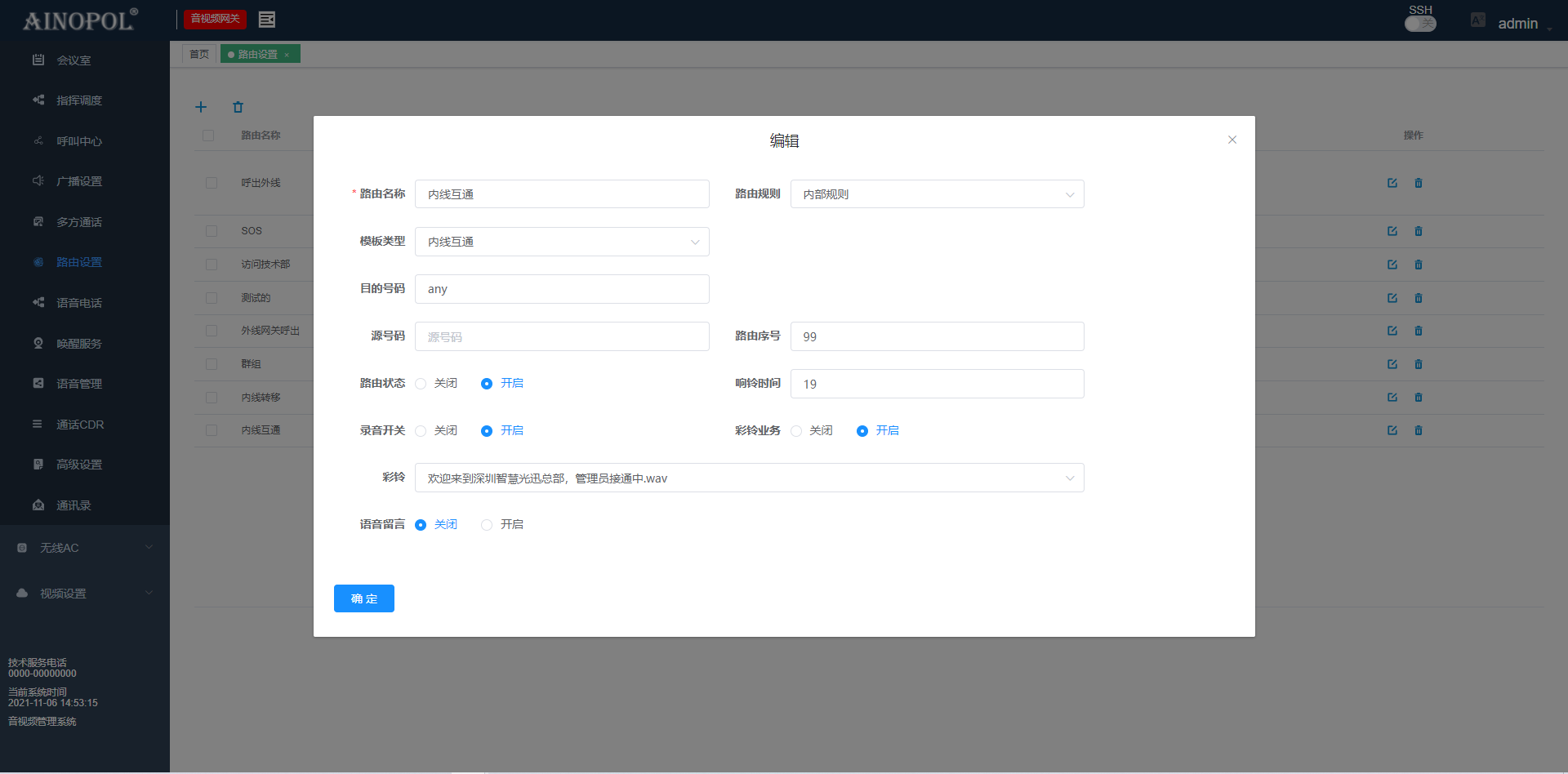Click the edit icon for the 内线互通 row
The image size is (1568, 774).
coord(1392,430)
